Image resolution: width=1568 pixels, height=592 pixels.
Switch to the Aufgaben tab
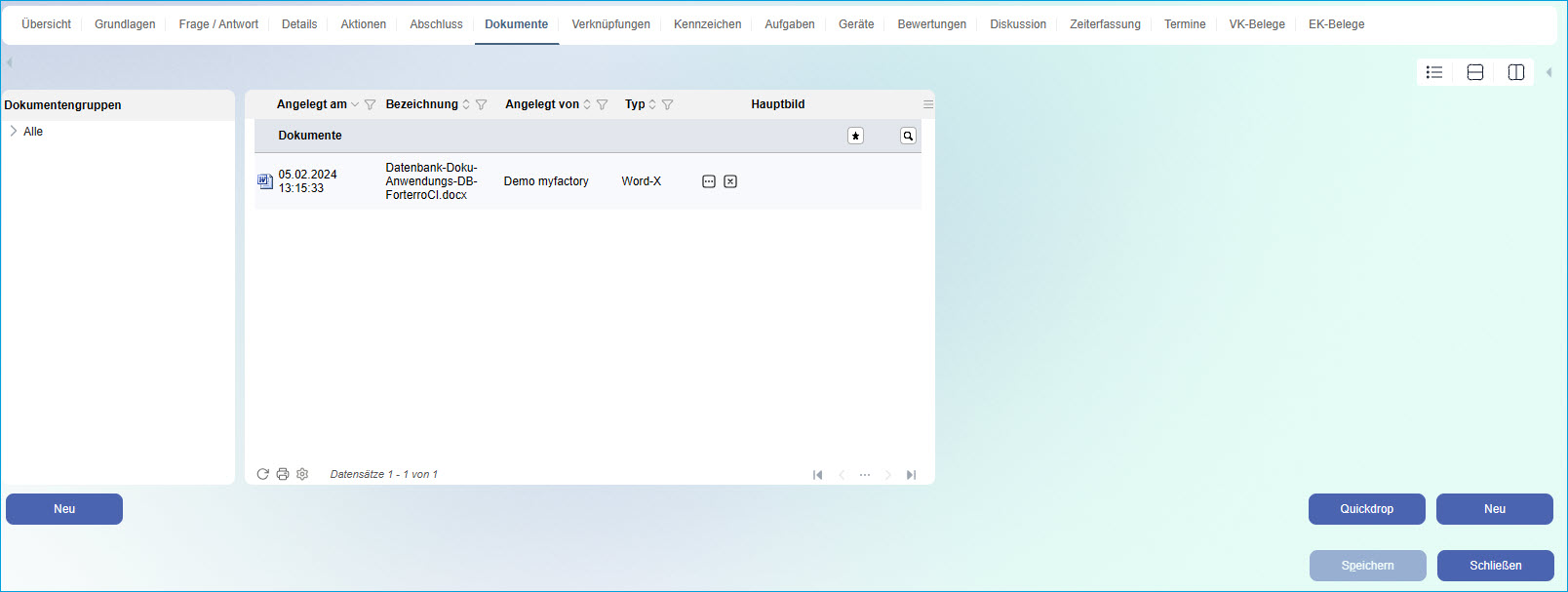[790, 24]
